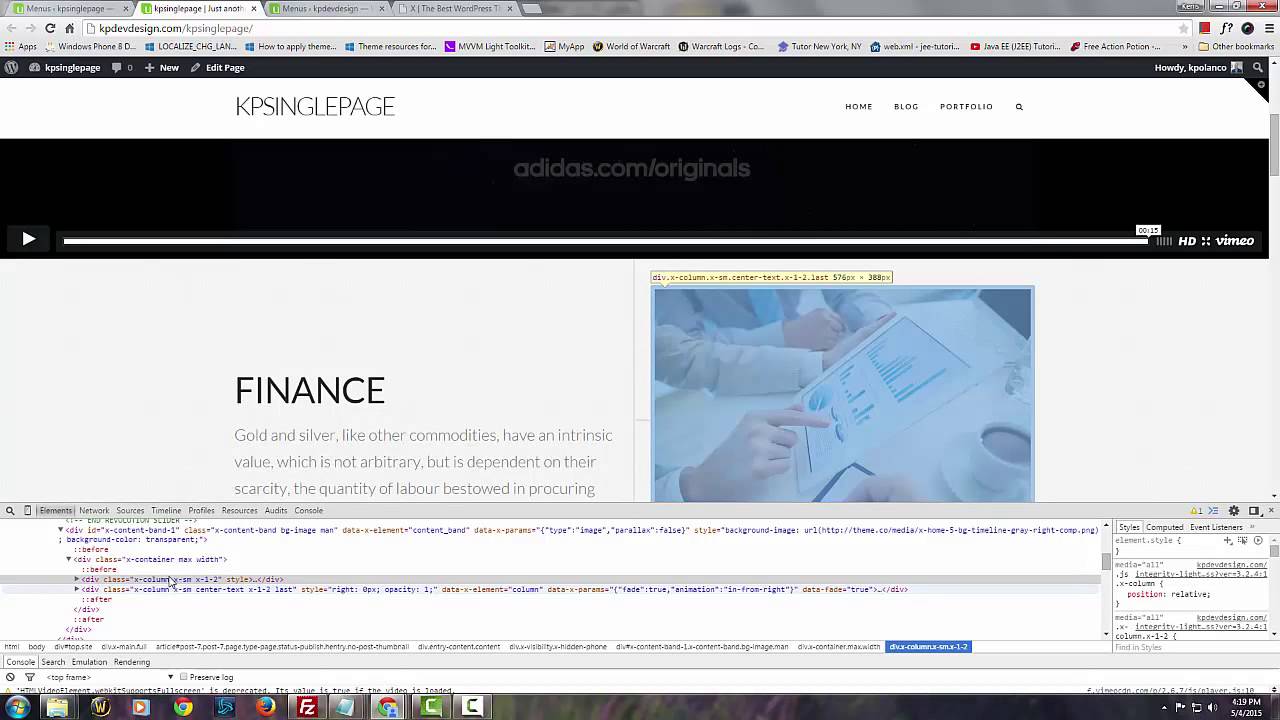Switch to Event Listeners tab

click(1216, 527)
